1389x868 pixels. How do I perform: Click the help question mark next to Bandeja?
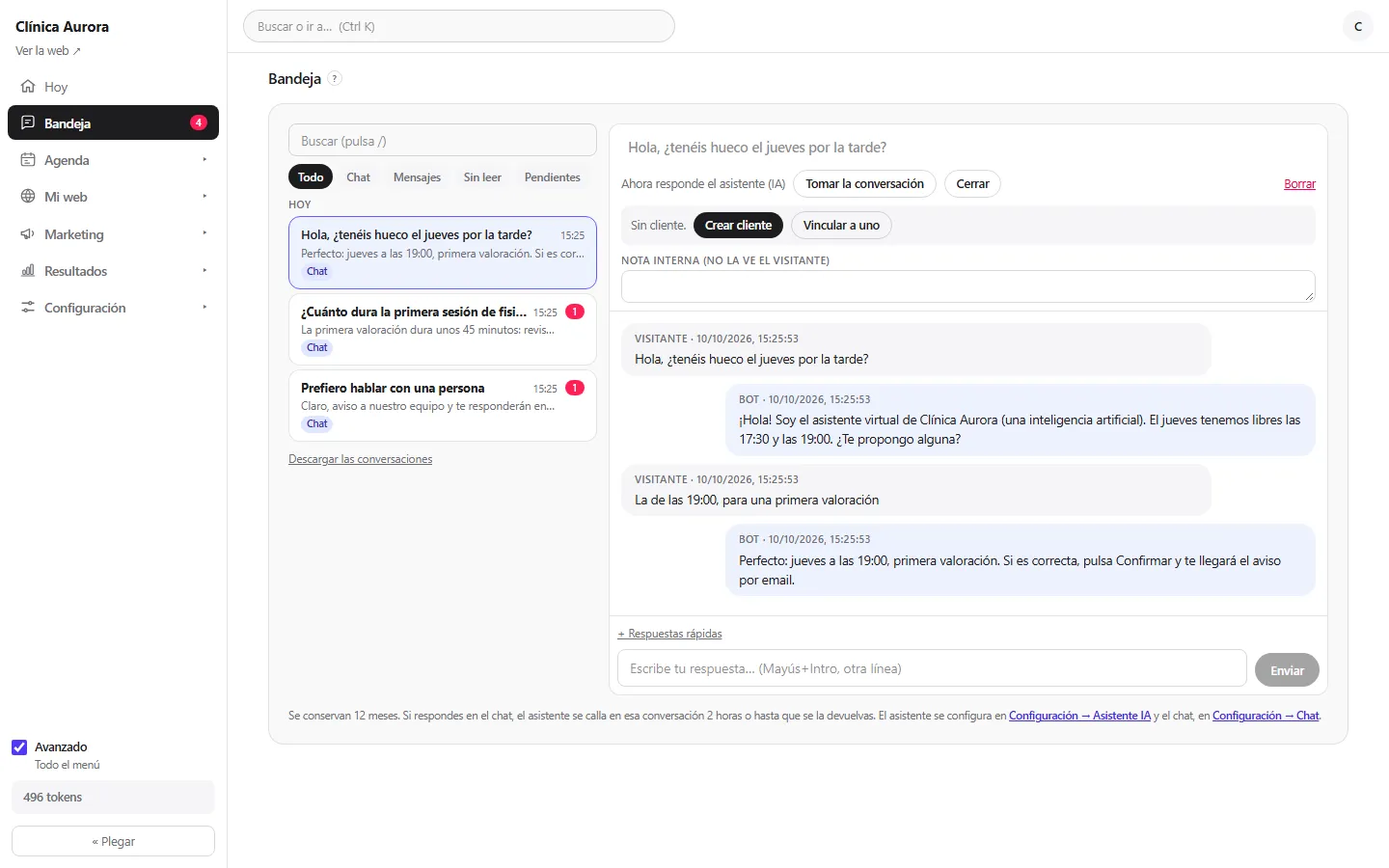[335, 79]
